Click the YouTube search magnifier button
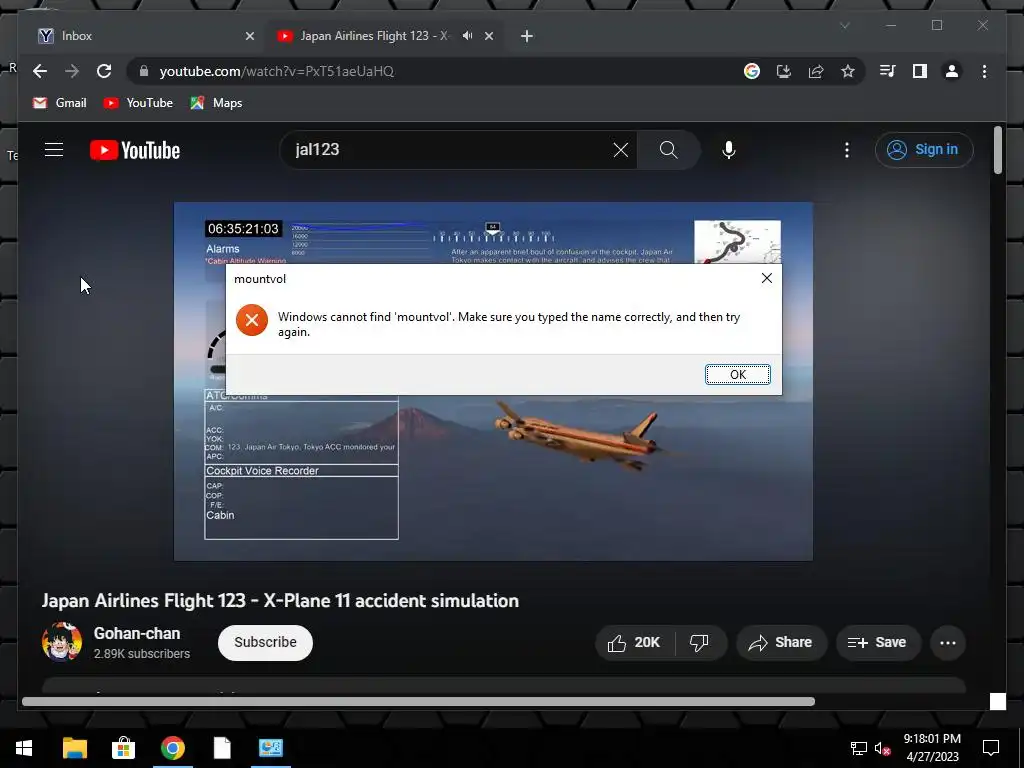The width and height of the screenshot is (1024, 768). click(669, 150)
